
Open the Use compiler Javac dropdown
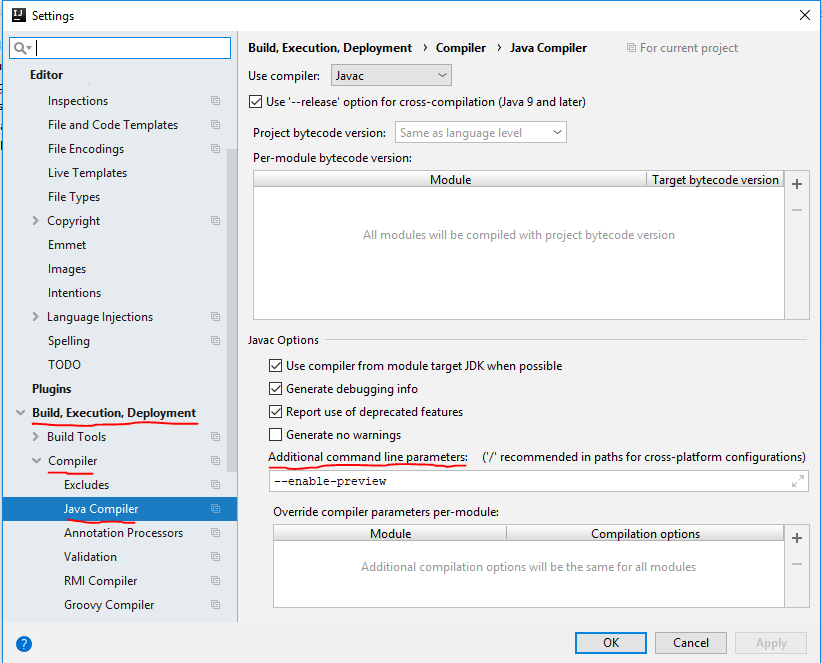tap(391, 75)
